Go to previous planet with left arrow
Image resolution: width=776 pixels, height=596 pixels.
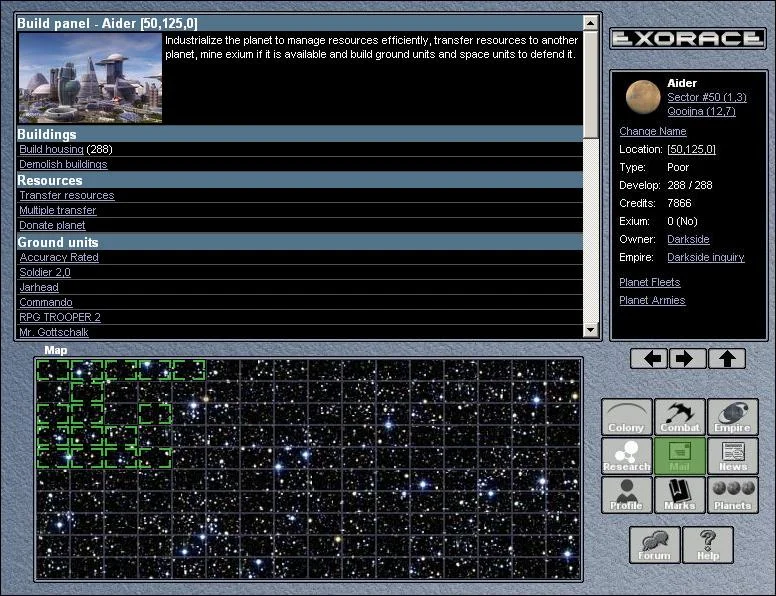pyautogui.click(x=648, y=359)
